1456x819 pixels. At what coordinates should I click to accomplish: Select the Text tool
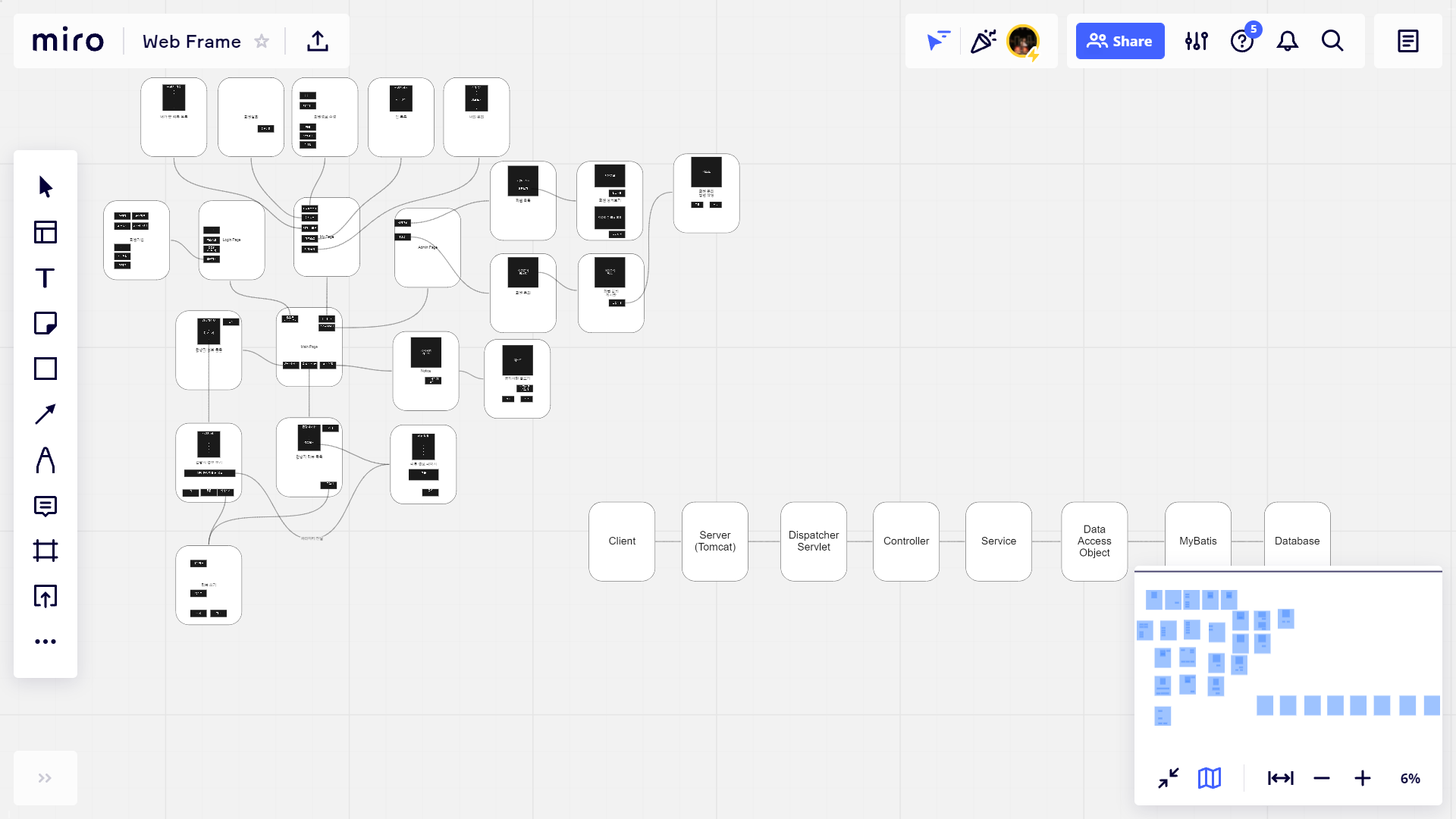tap(45, 278)
